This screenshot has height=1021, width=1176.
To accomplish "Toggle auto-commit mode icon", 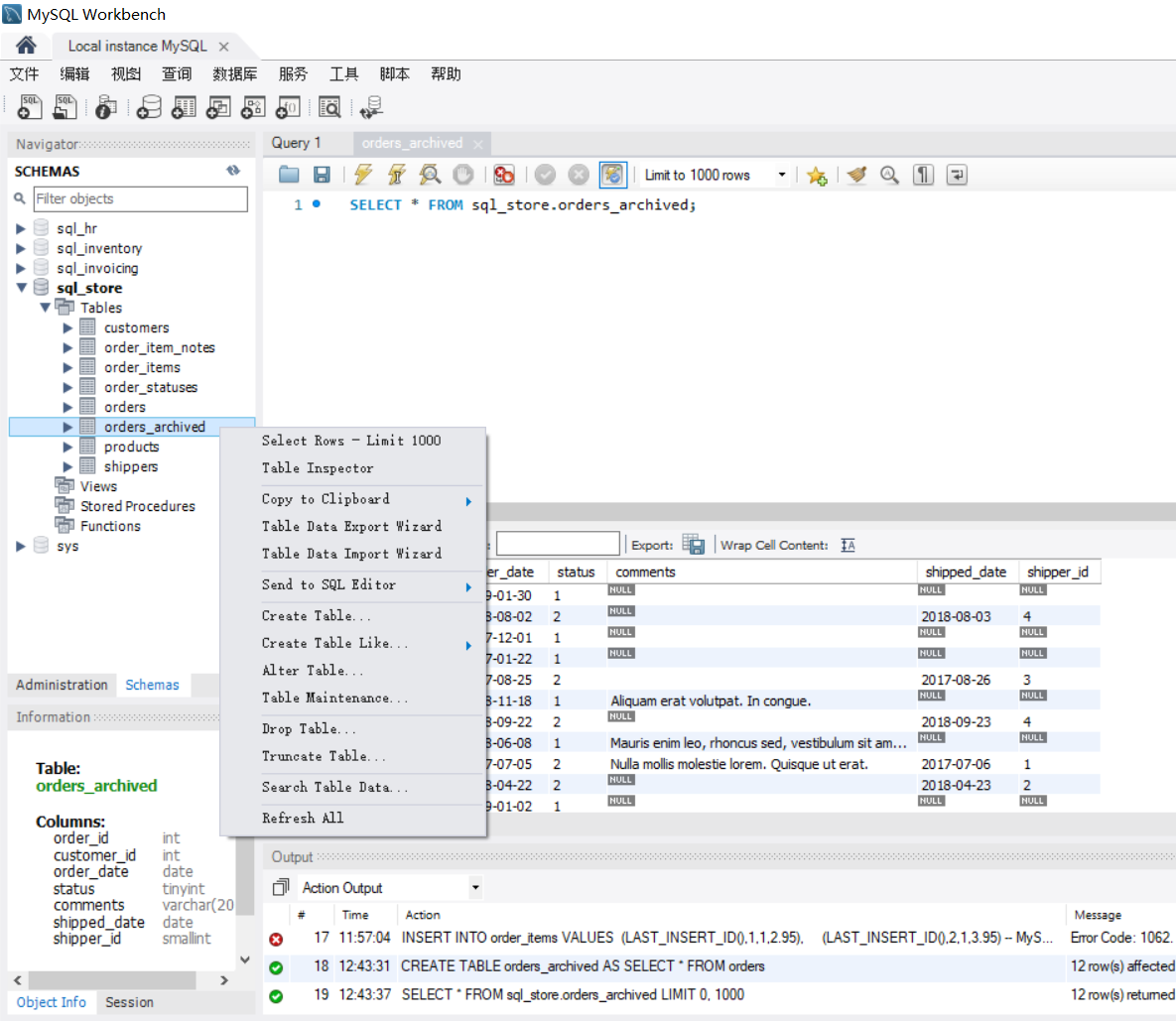I will click(612, 175).
